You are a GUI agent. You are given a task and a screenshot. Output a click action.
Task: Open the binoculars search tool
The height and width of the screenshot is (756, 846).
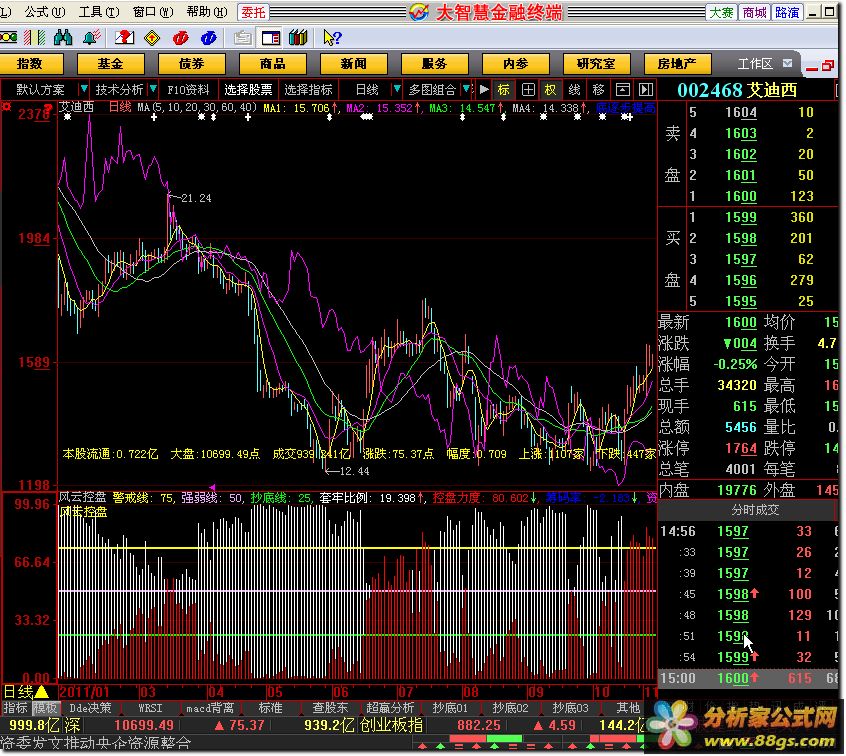click(63, 37)
